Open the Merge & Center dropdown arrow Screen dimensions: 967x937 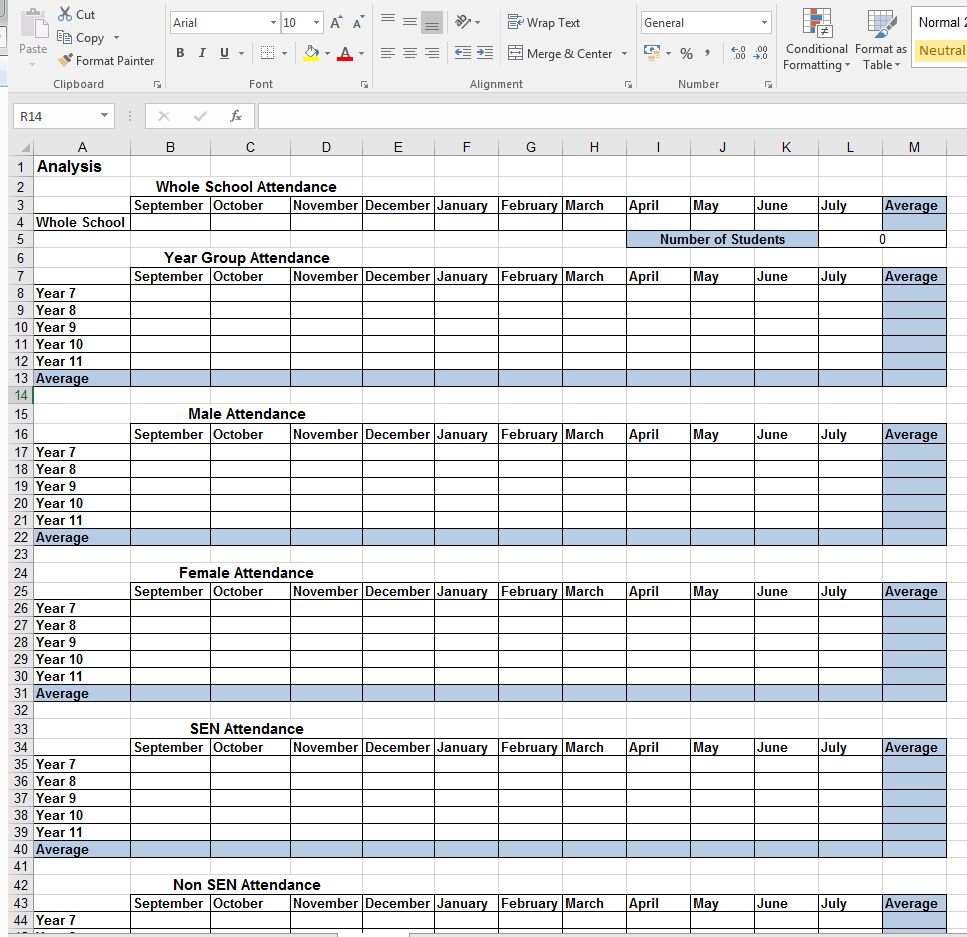[624, 54]
